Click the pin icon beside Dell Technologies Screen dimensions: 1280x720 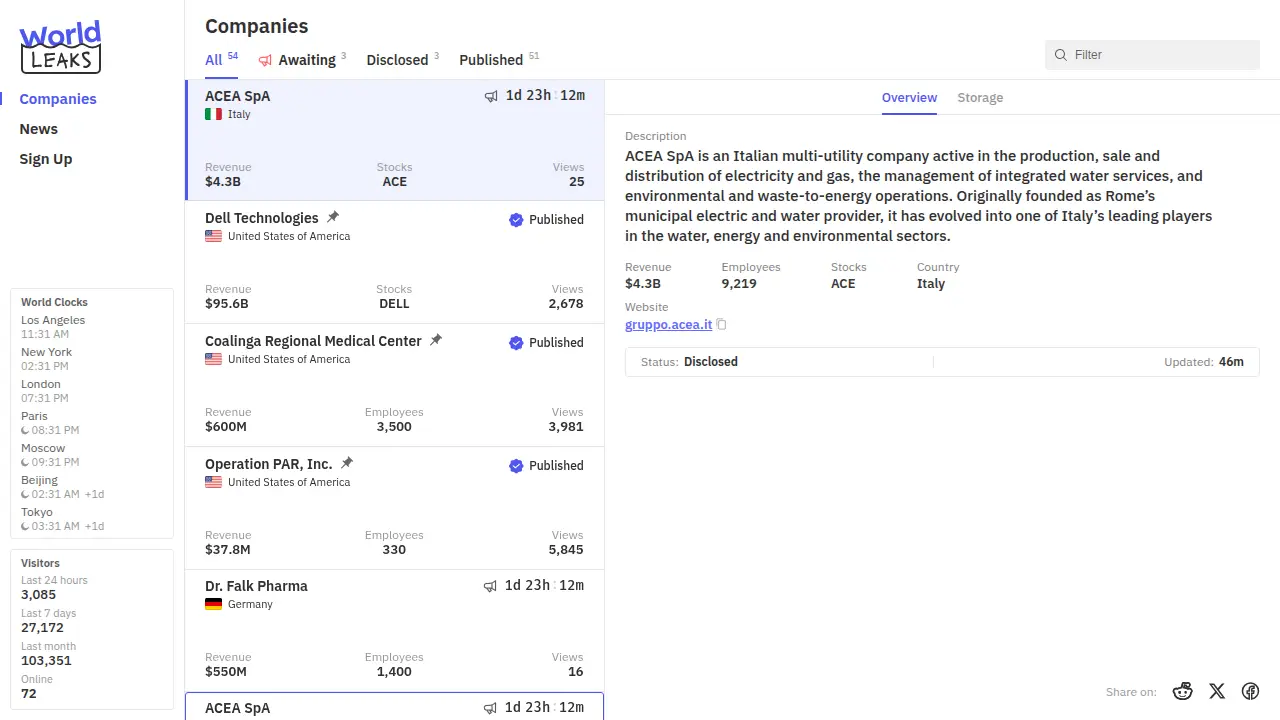(x=333, y=217)
